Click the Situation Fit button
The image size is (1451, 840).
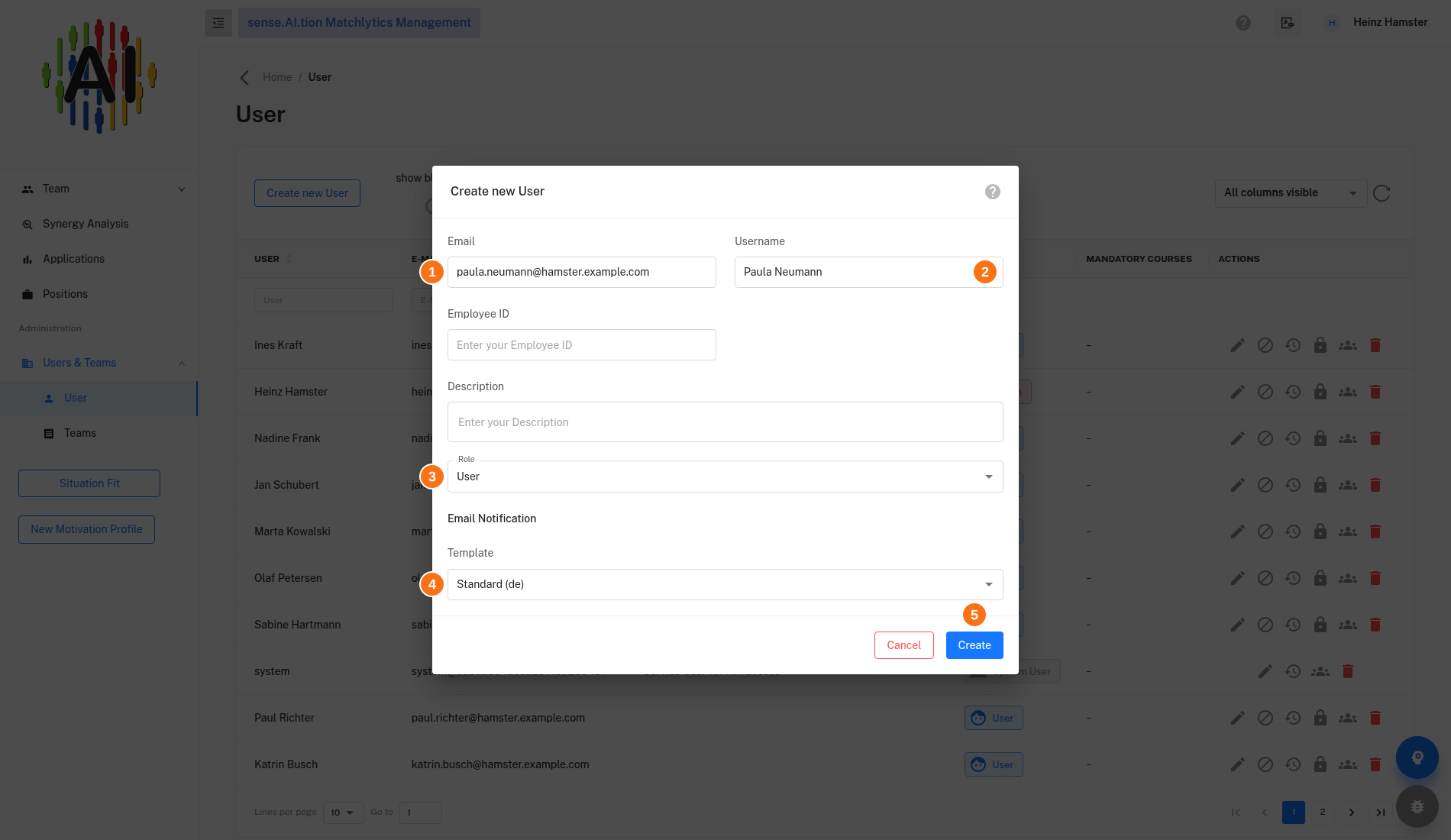(x=89, y=483)
